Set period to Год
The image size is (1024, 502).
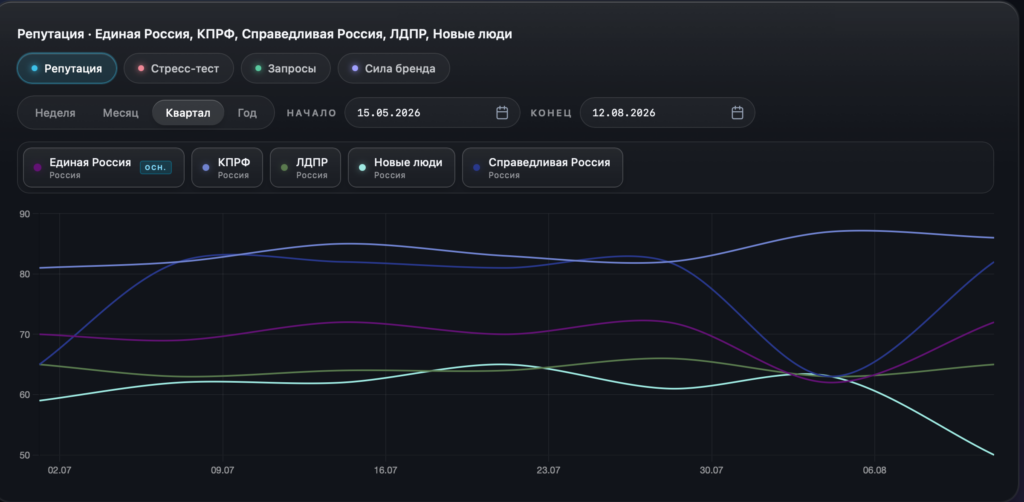(x=247, y=113)
